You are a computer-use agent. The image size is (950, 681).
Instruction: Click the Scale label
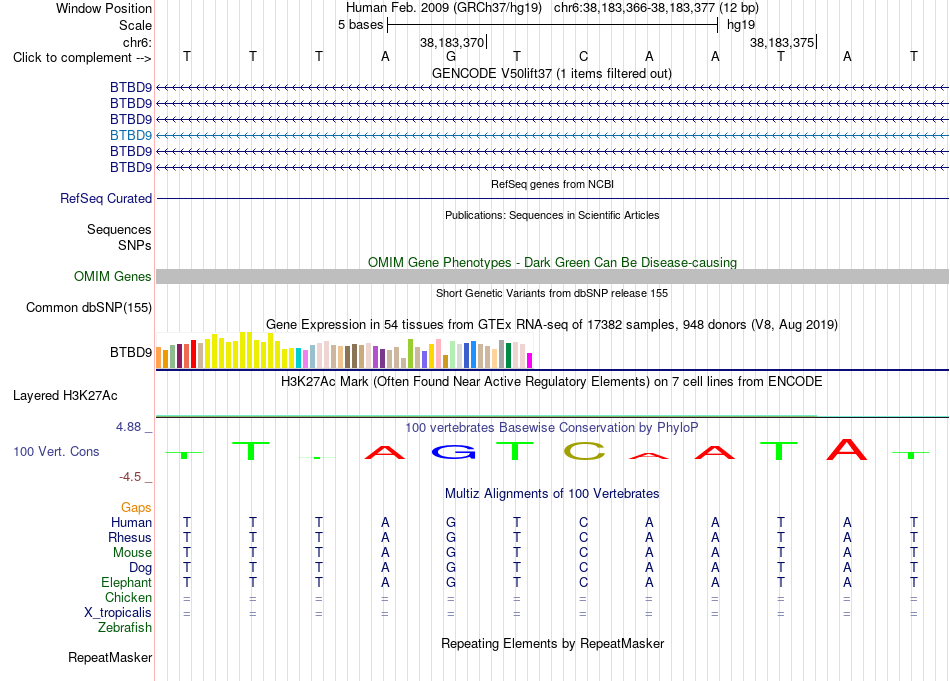point(135,25)
